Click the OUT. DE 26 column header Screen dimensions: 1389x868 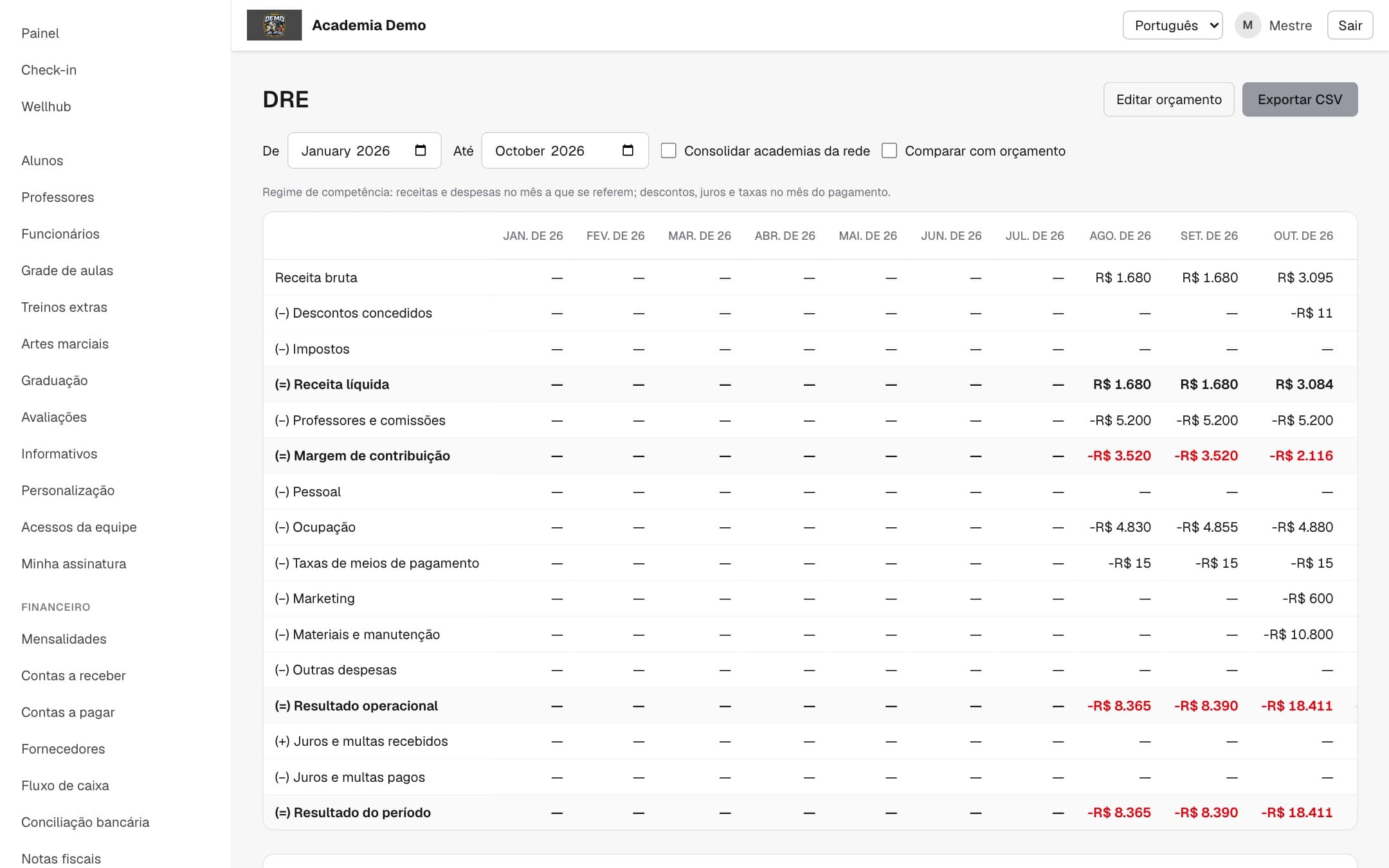click(x=1303, y=236)
